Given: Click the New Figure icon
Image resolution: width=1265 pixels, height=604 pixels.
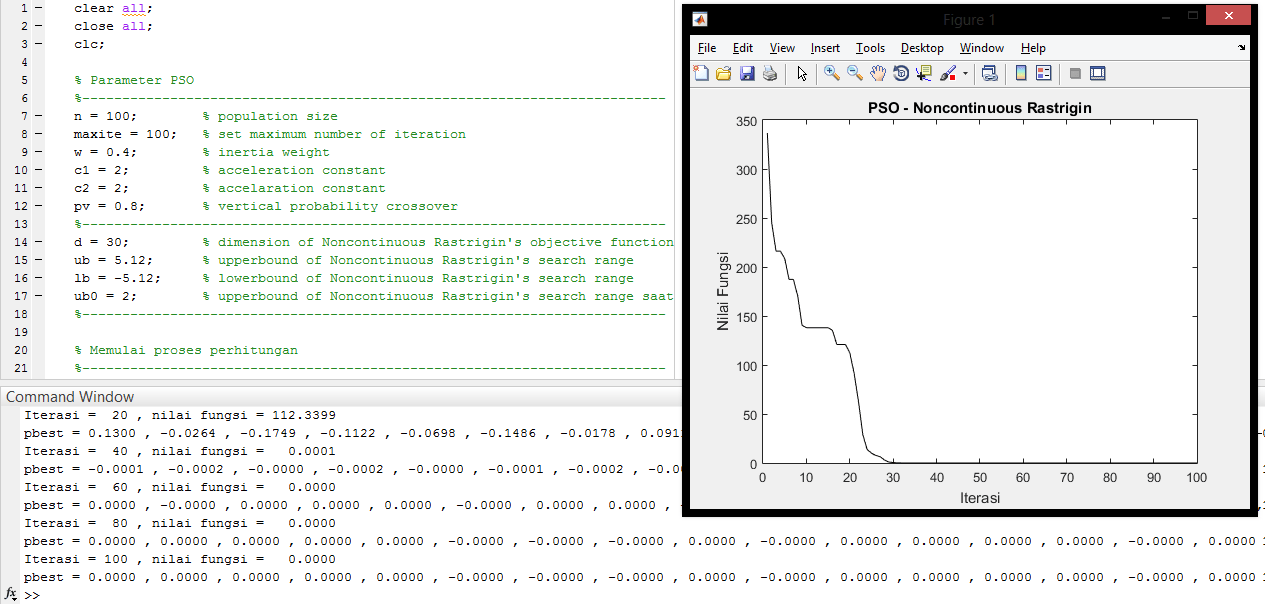Looking at the screenshot, I should pos(702,73).
